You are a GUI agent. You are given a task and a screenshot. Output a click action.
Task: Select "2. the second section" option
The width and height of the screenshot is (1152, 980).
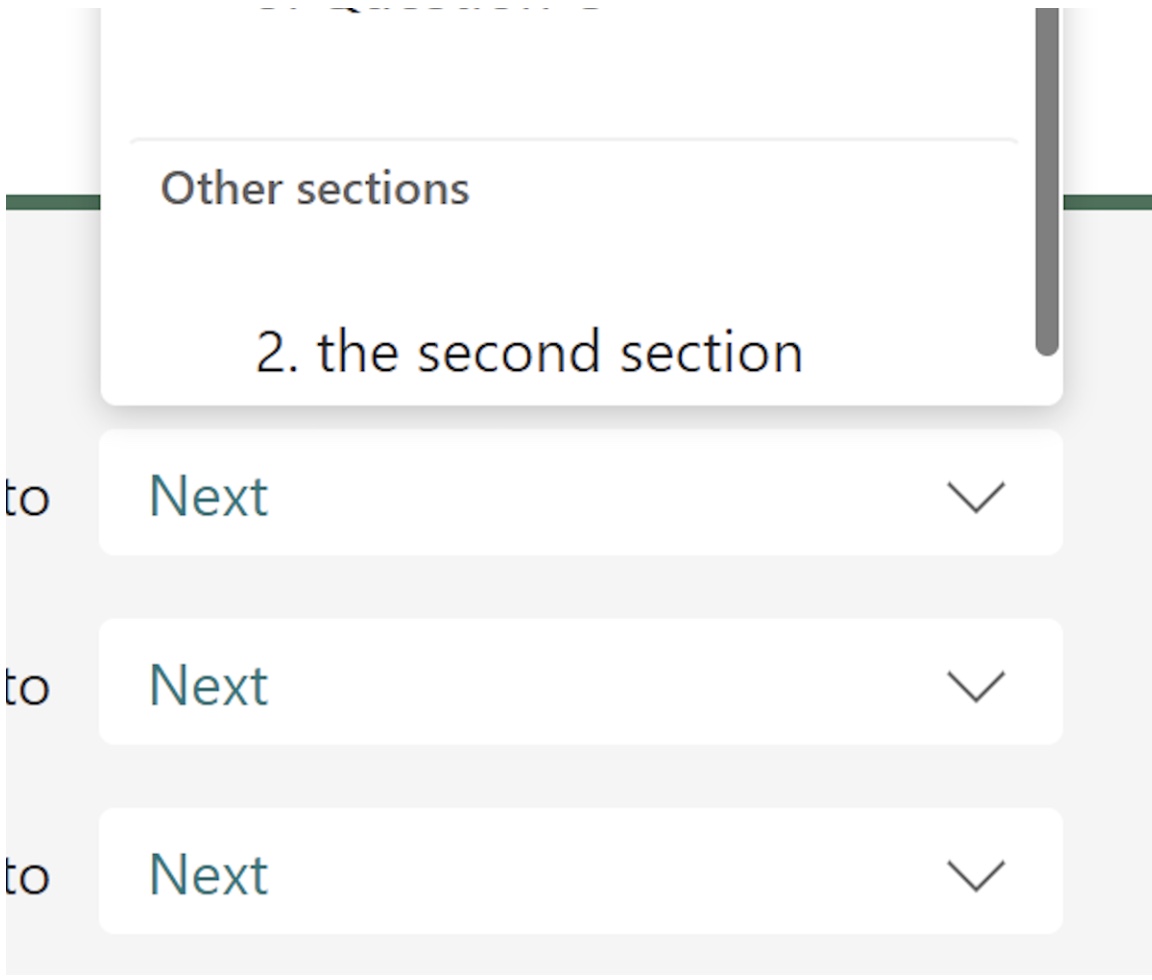click(x=529, y=352)
